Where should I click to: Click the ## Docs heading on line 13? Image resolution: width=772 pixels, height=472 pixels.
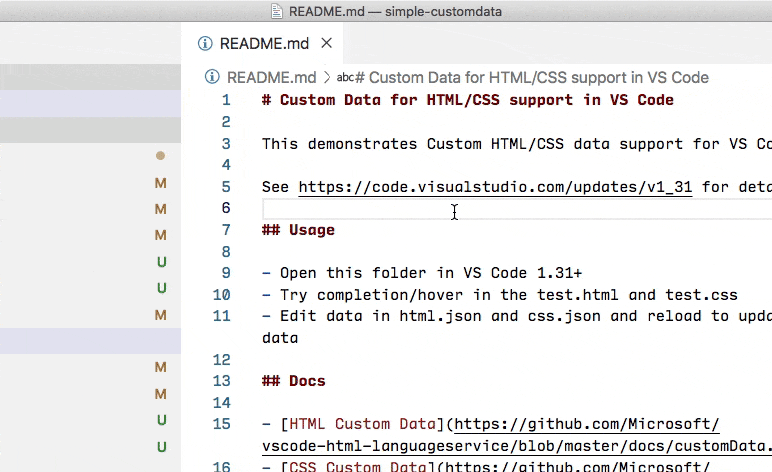point(293,381)
